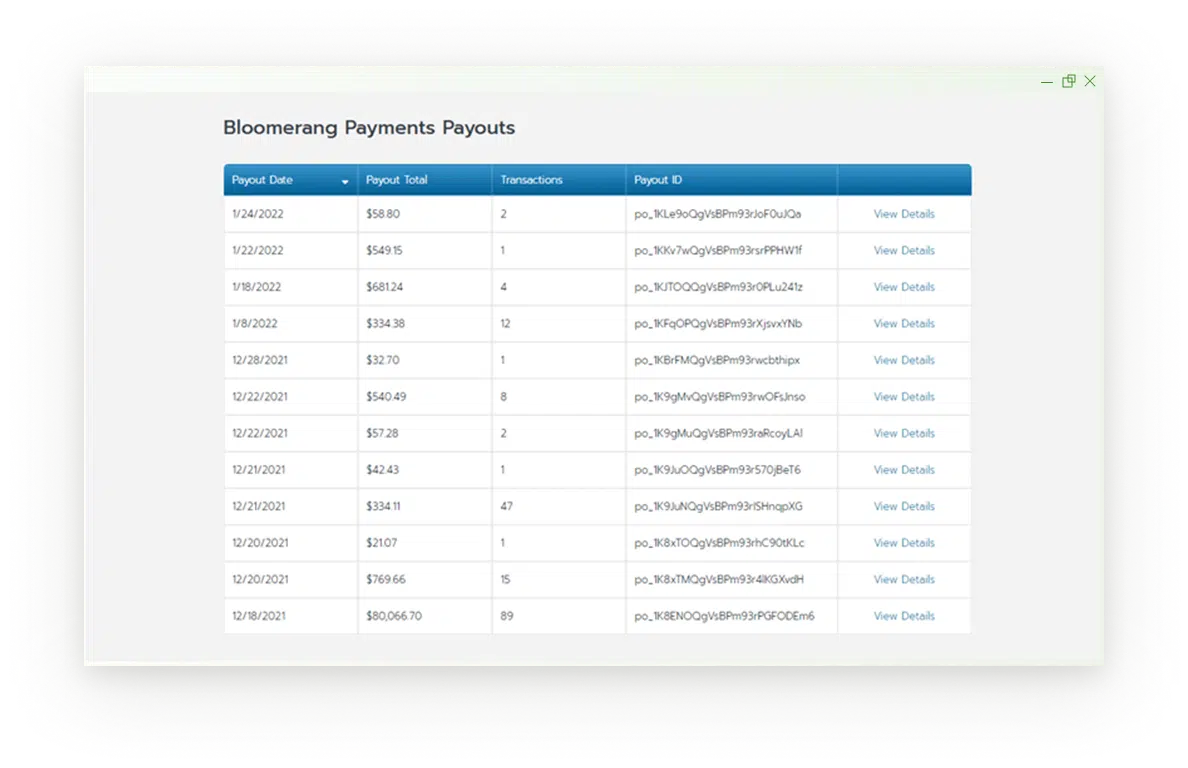
Task: Sort by the Payout Date arrow
Action: point(345,182)
